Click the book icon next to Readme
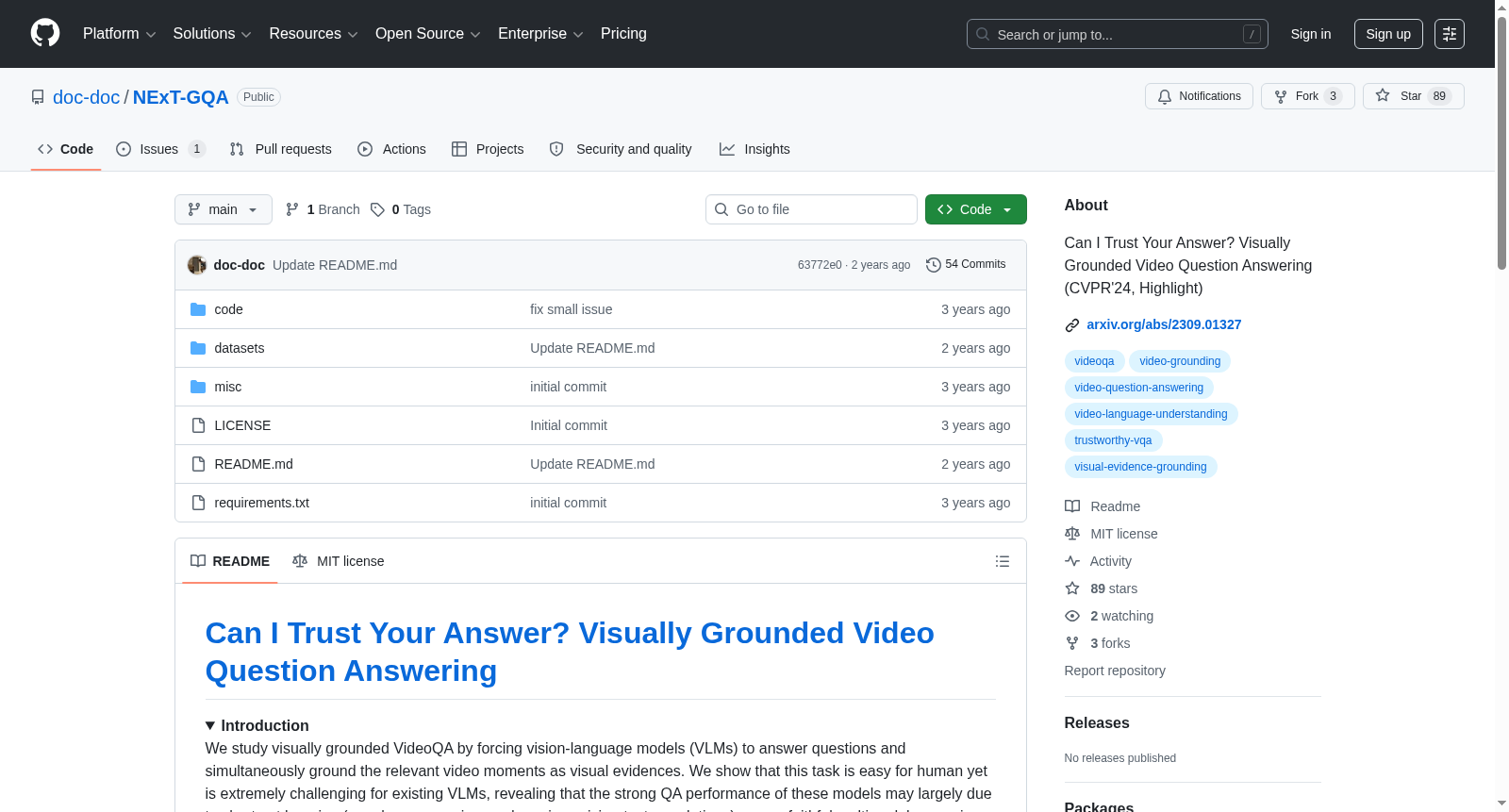The width and height of the screenshot is (1509, 812). coord(1072,506)
